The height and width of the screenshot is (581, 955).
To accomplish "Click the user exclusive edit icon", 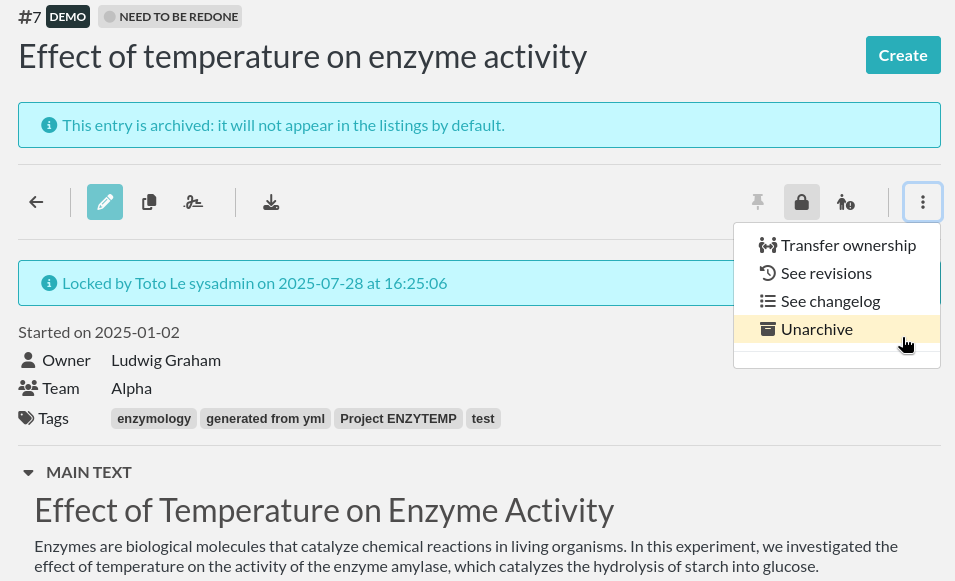I will (846, 202).
